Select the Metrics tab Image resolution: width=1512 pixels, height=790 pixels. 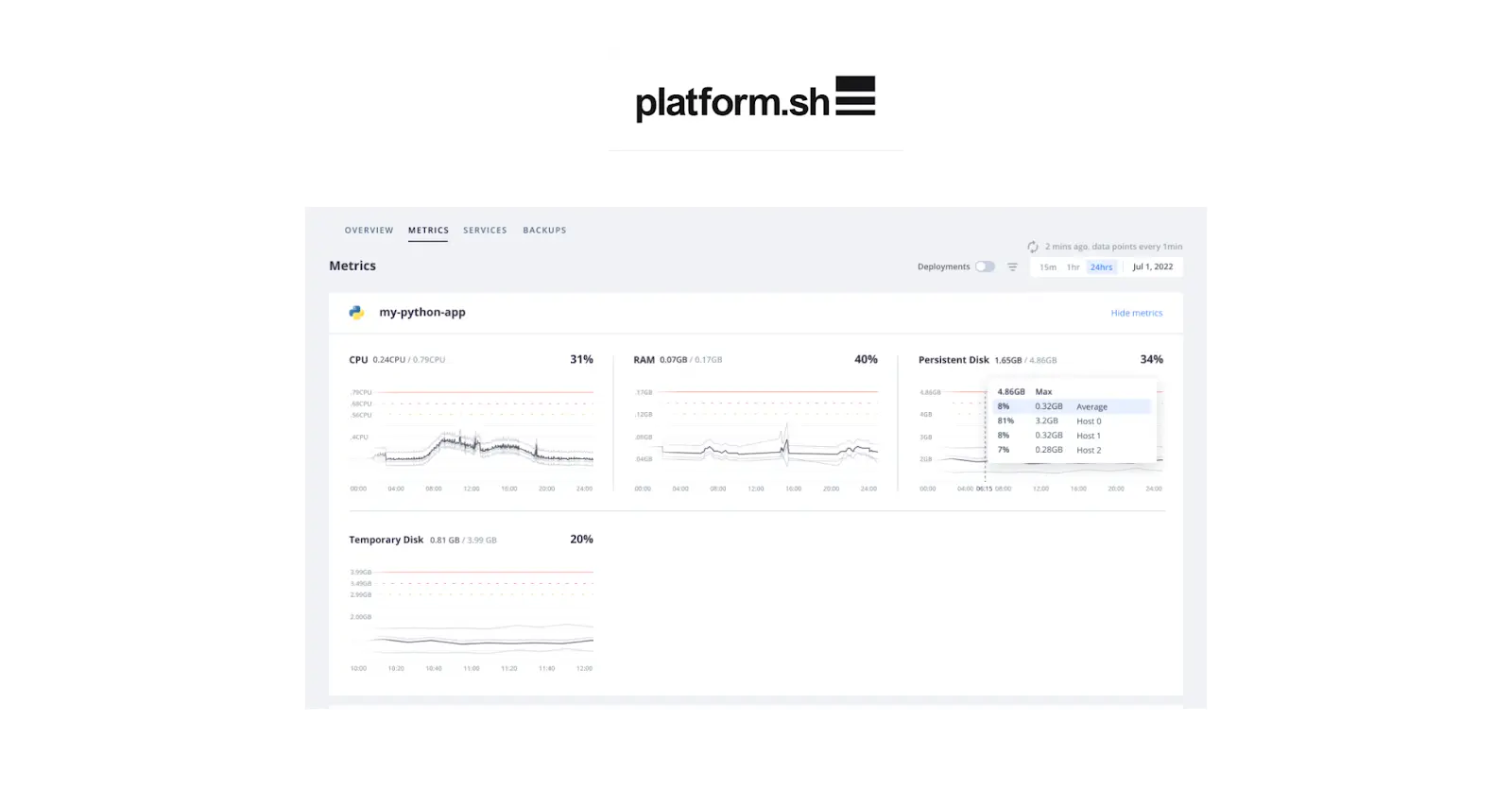428,231
